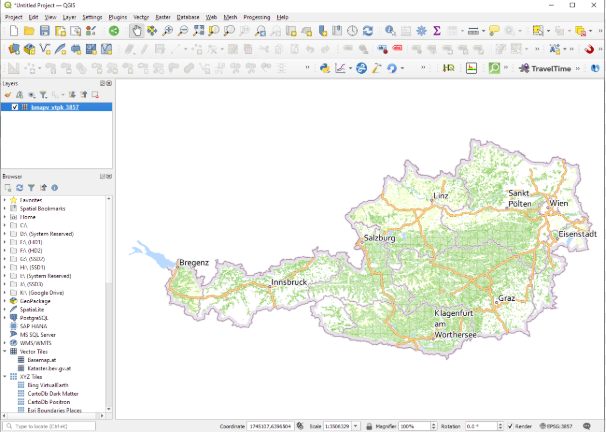606x432 pixels.
Task: Click the Python Console icon
Action: (x=325, y=68)
